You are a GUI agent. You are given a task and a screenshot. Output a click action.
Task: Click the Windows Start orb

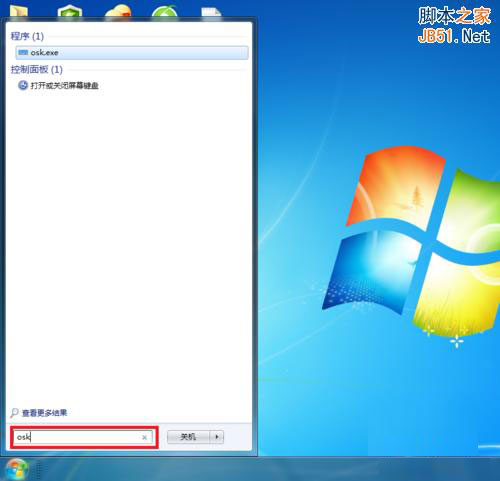[16, 469]
